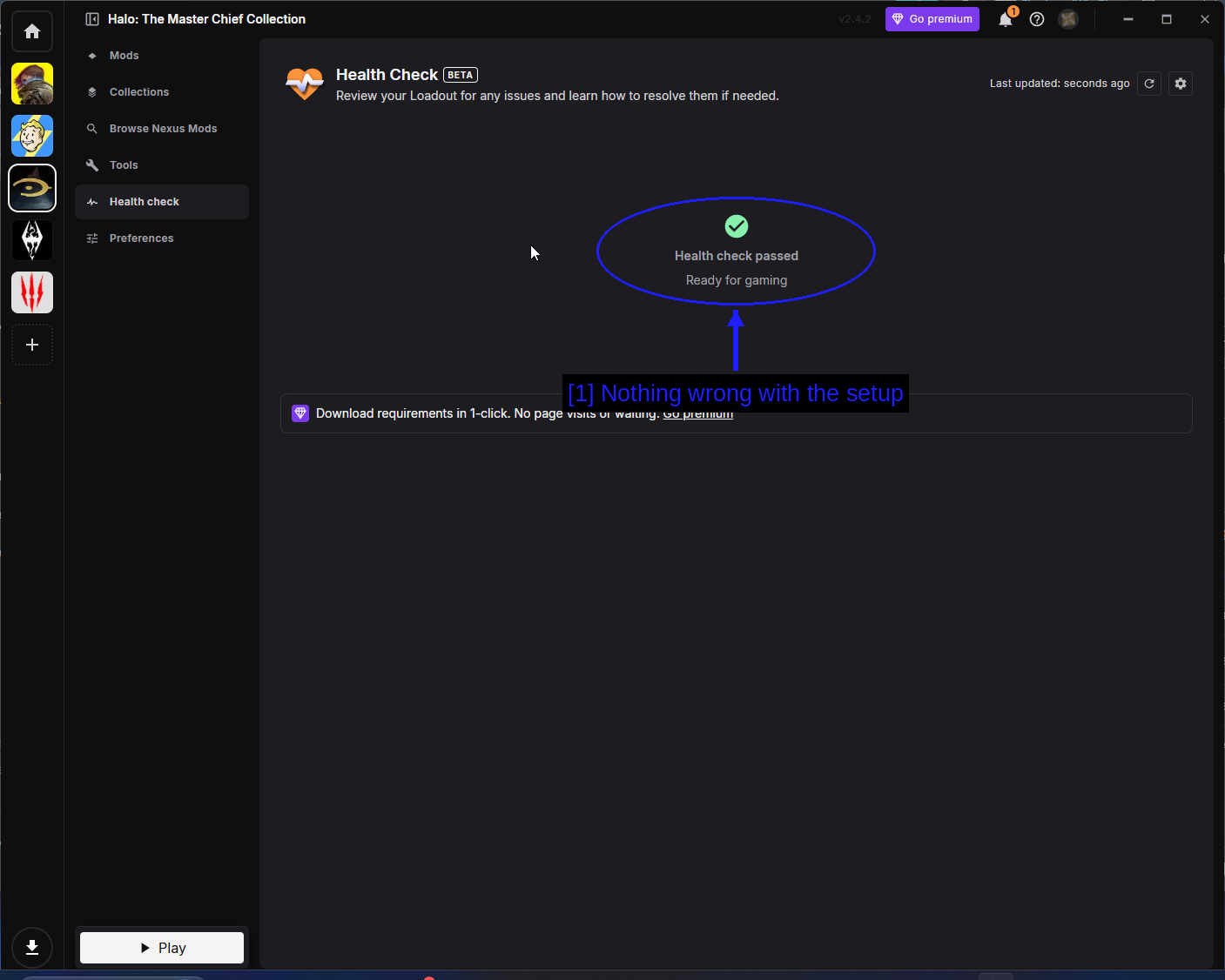
Task: Open the user profile avatar
Action: 1068,19
